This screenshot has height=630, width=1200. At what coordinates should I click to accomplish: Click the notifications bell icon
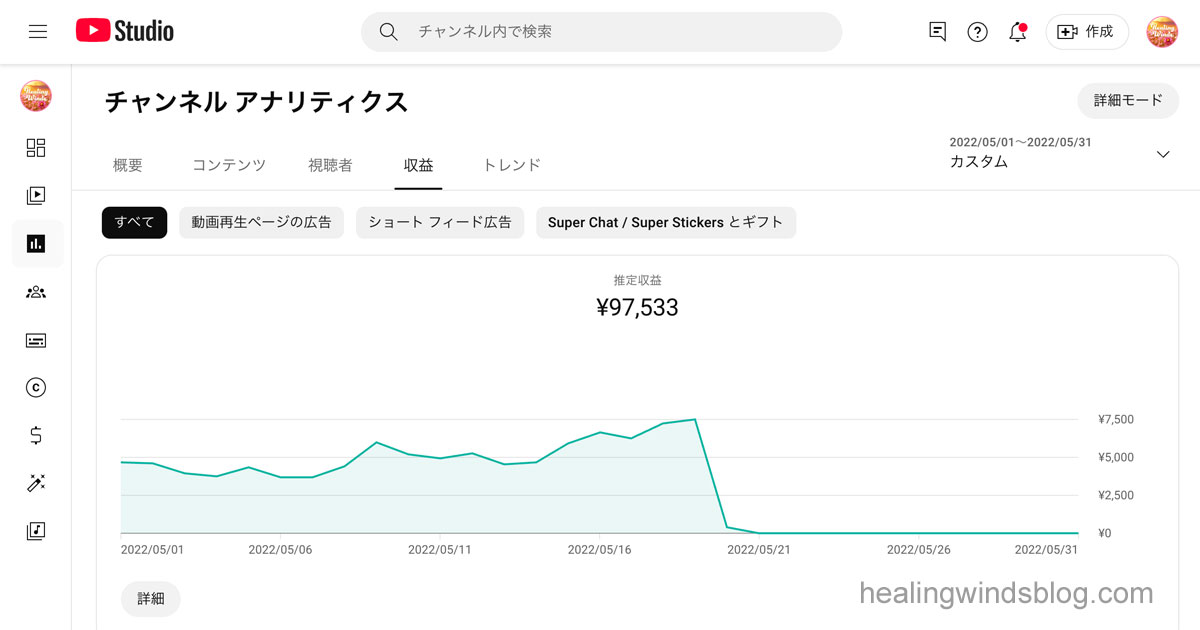coord(1018,32)
